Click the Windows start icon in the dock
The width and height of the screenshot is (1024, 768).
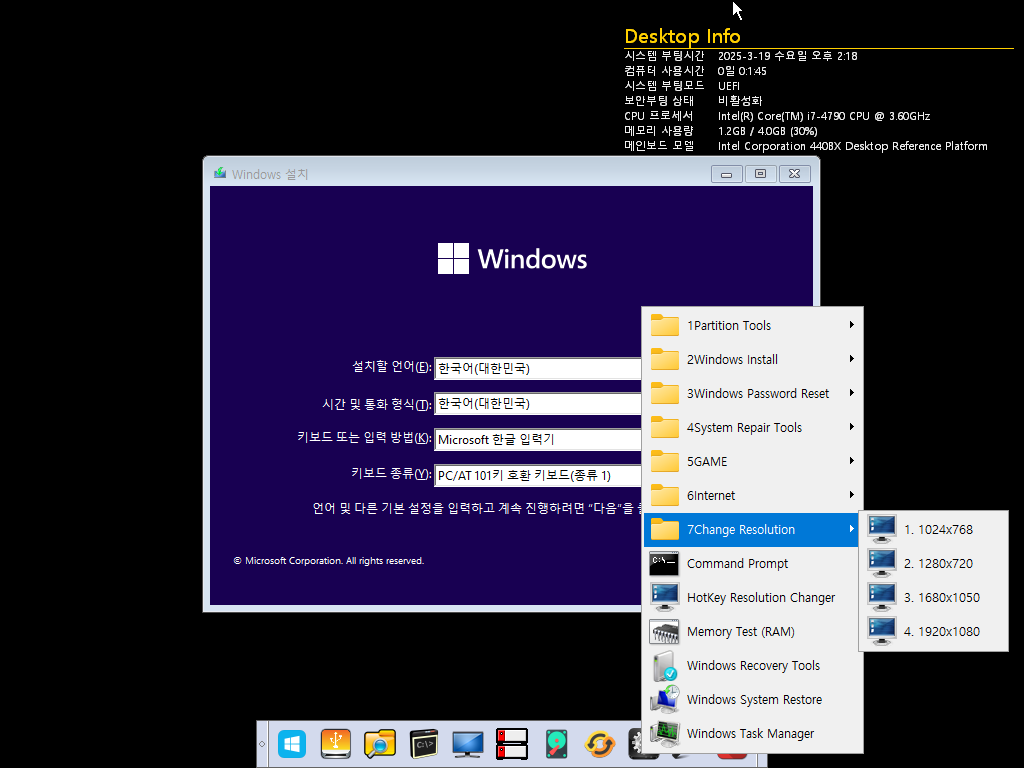tap(292, 744)
